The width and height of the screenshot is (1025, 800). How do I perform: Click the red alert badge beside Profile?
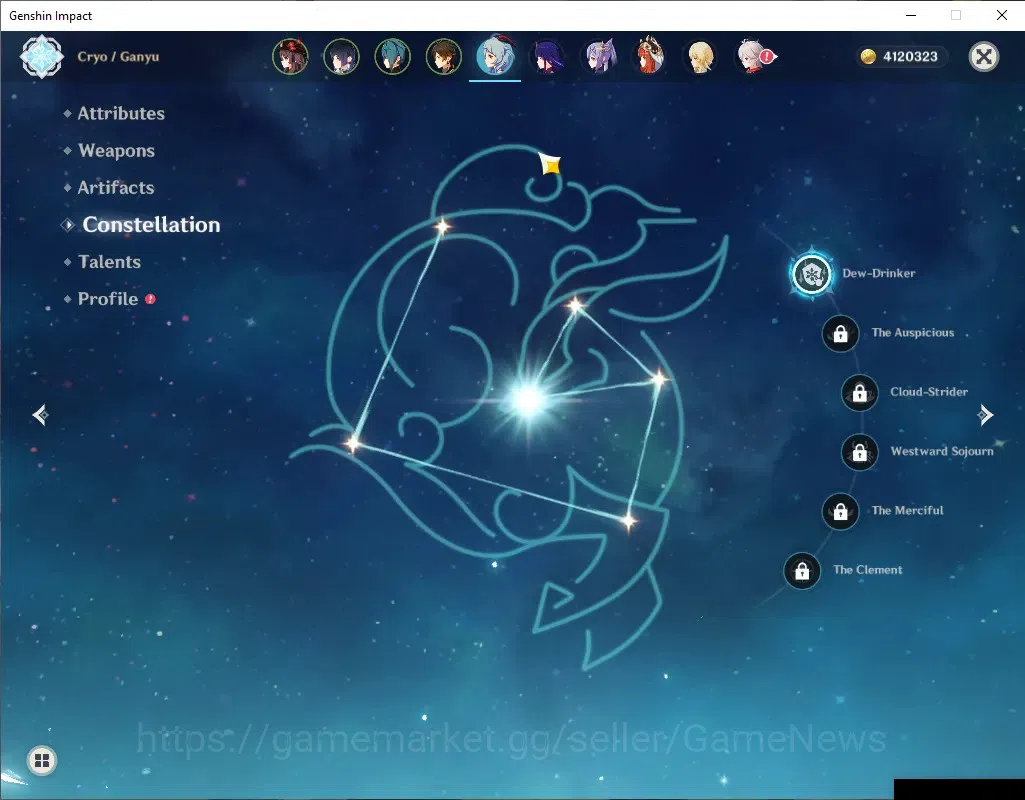(x=150, y=299)
